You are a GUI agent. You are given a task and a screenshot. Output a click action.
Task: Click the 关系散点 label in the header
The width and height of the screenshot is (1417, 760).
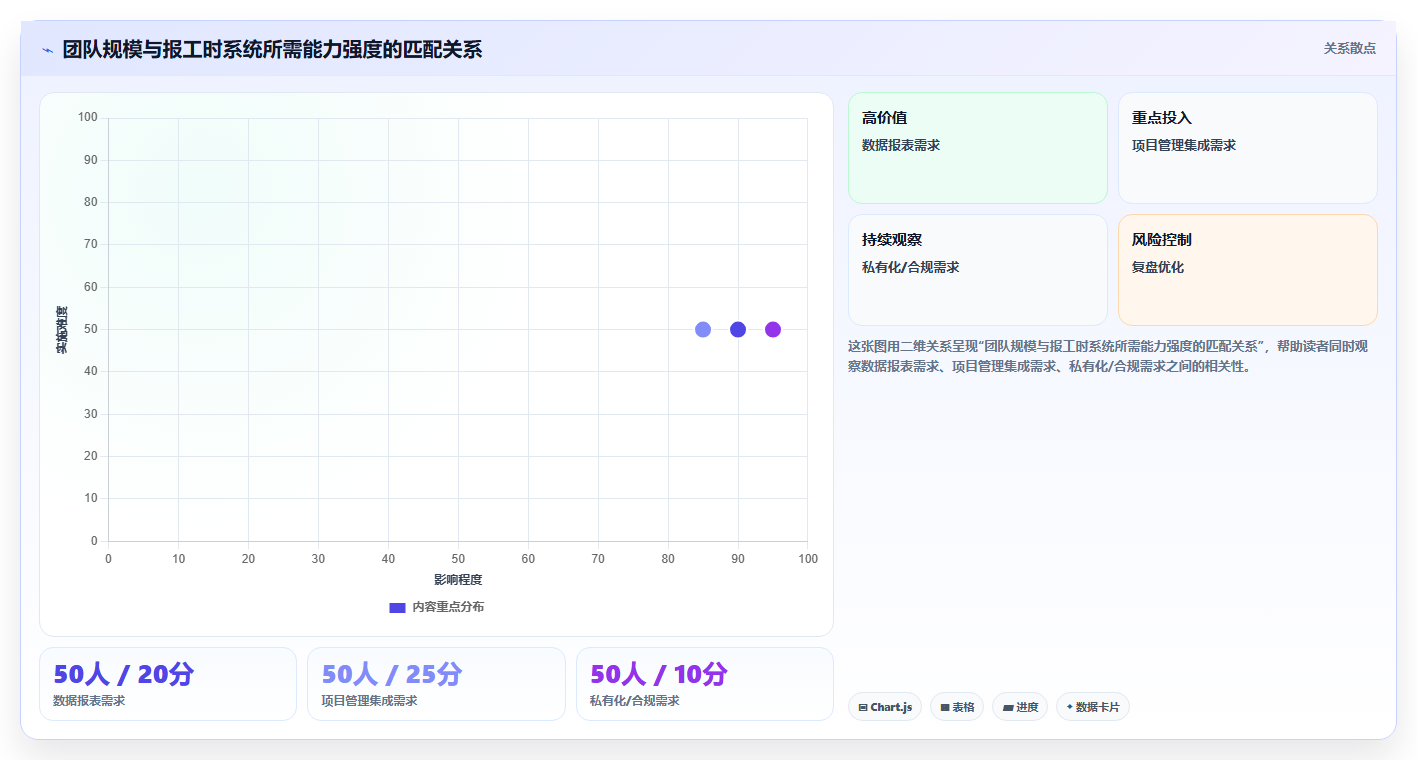[1350, 48]
